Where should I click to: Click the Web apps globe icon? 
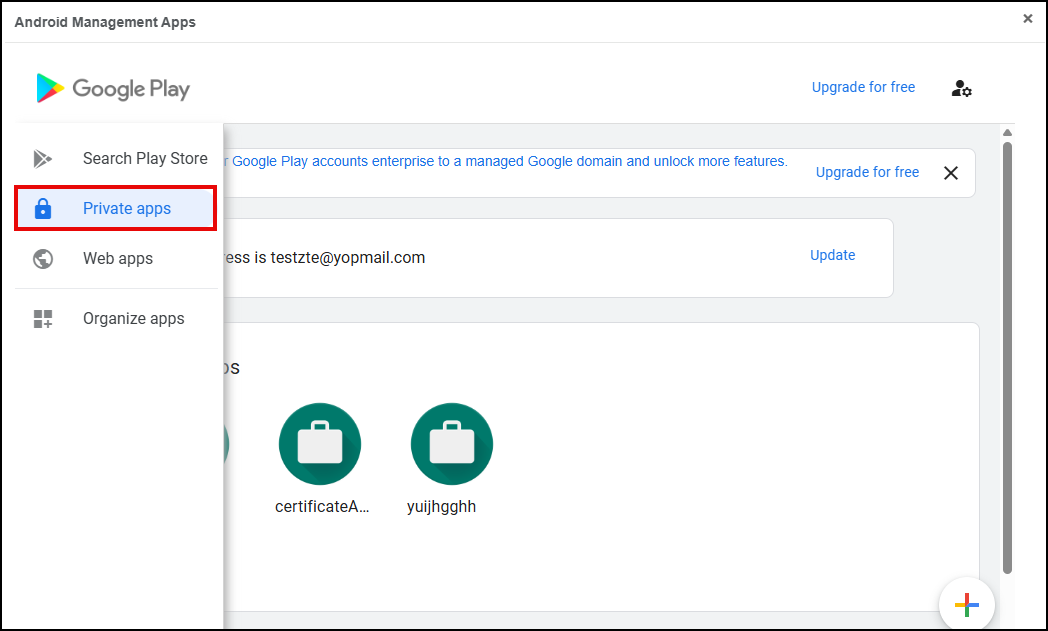point(43,259)
